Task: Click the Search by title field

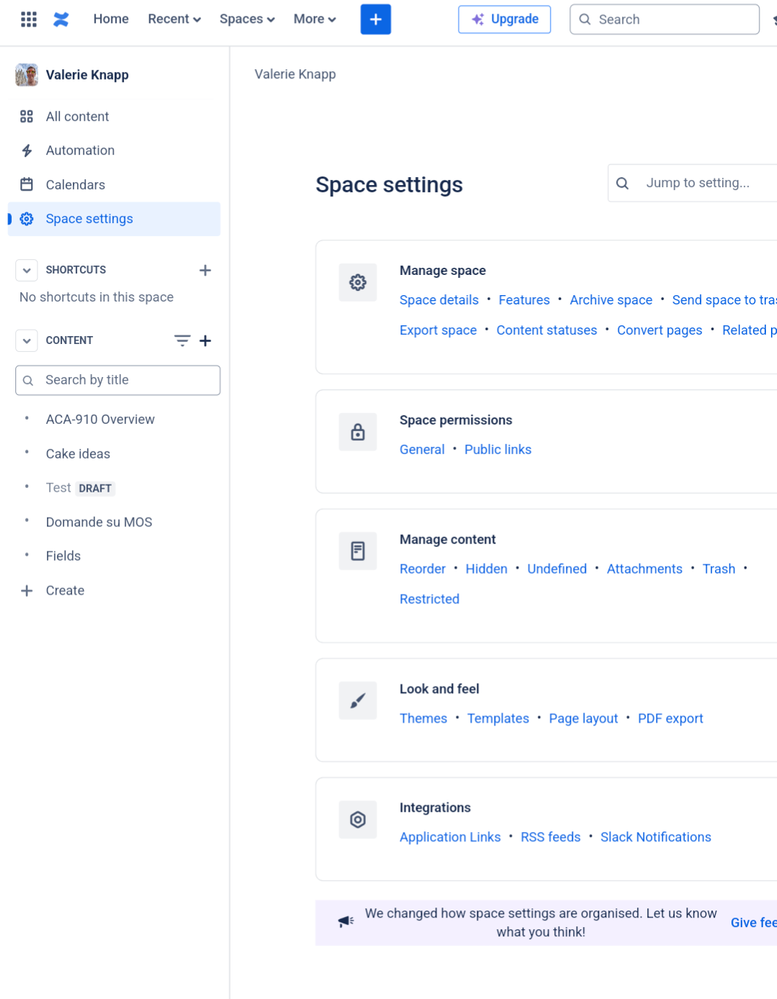Action: point(117,380)
